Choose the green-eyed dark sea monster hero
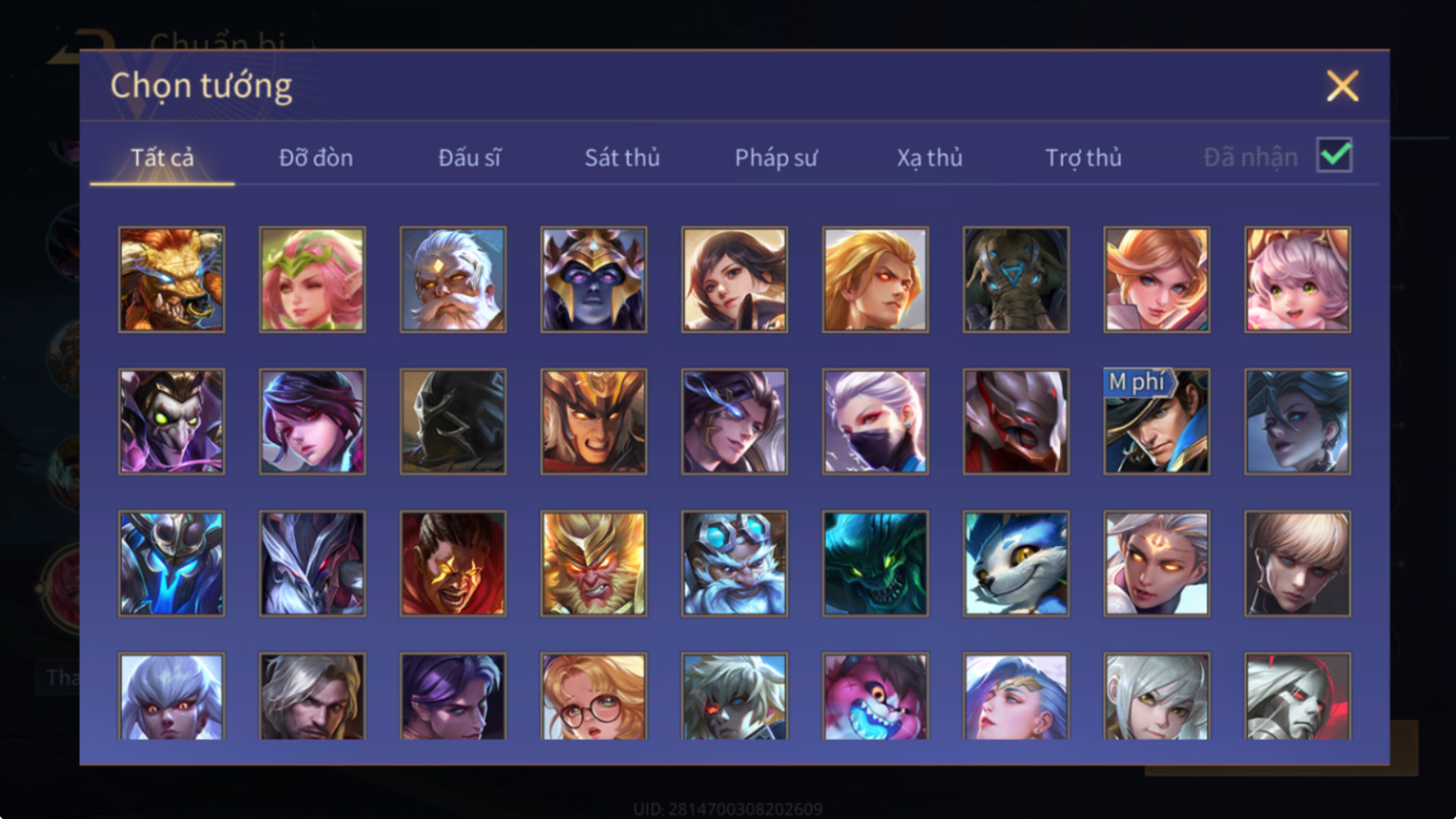1456x819 pixels. pyautogui.click(x=875, y=564)
